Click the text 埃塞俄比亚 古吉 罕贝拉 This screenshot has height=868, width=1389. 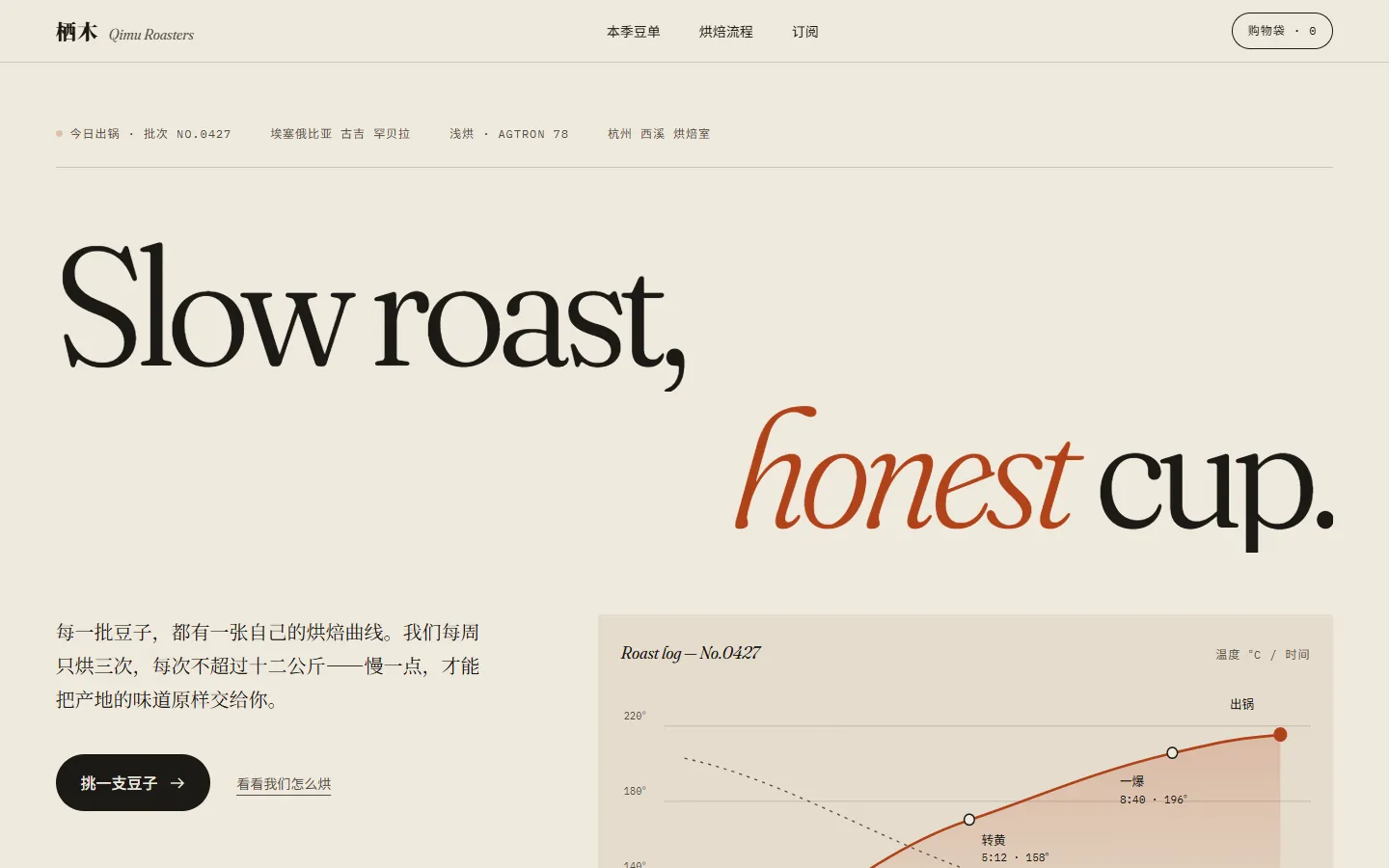coord(340,134)
